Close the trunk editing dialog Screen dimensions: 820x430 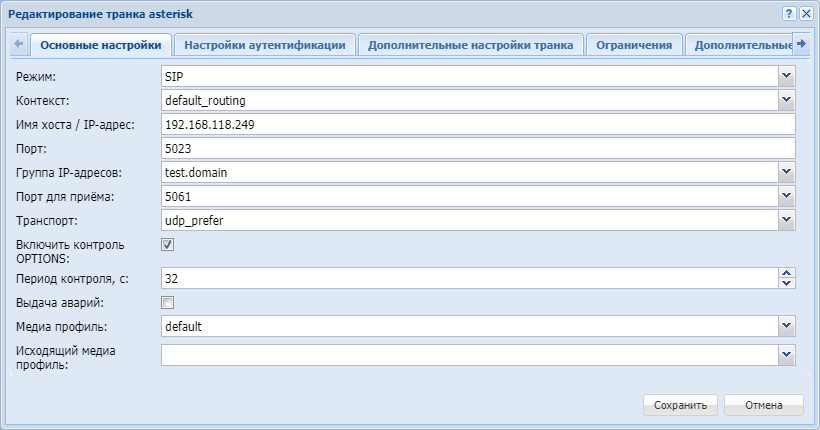[x=805, y=13]
